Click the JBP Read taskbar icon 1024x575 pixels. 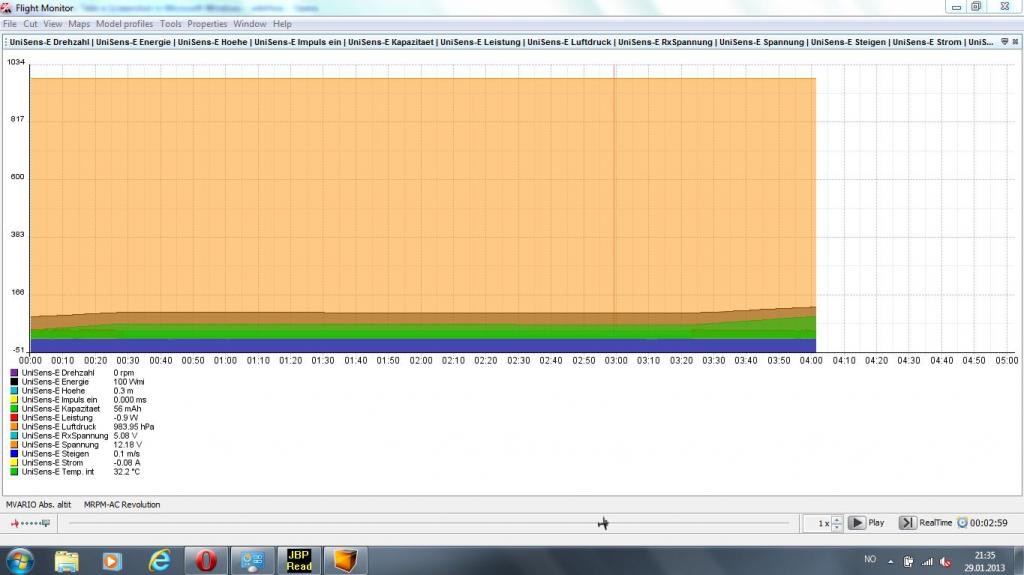coord(299,560)
